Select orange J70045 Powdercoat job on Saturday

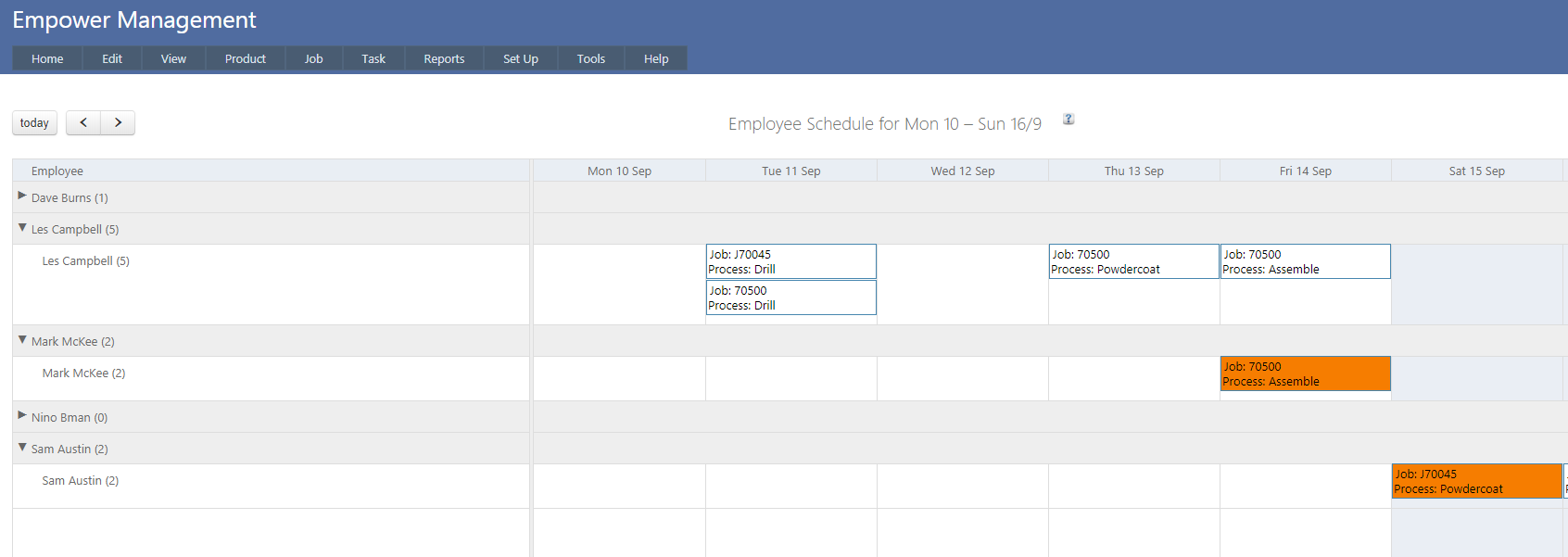[x=1476, y=481]
